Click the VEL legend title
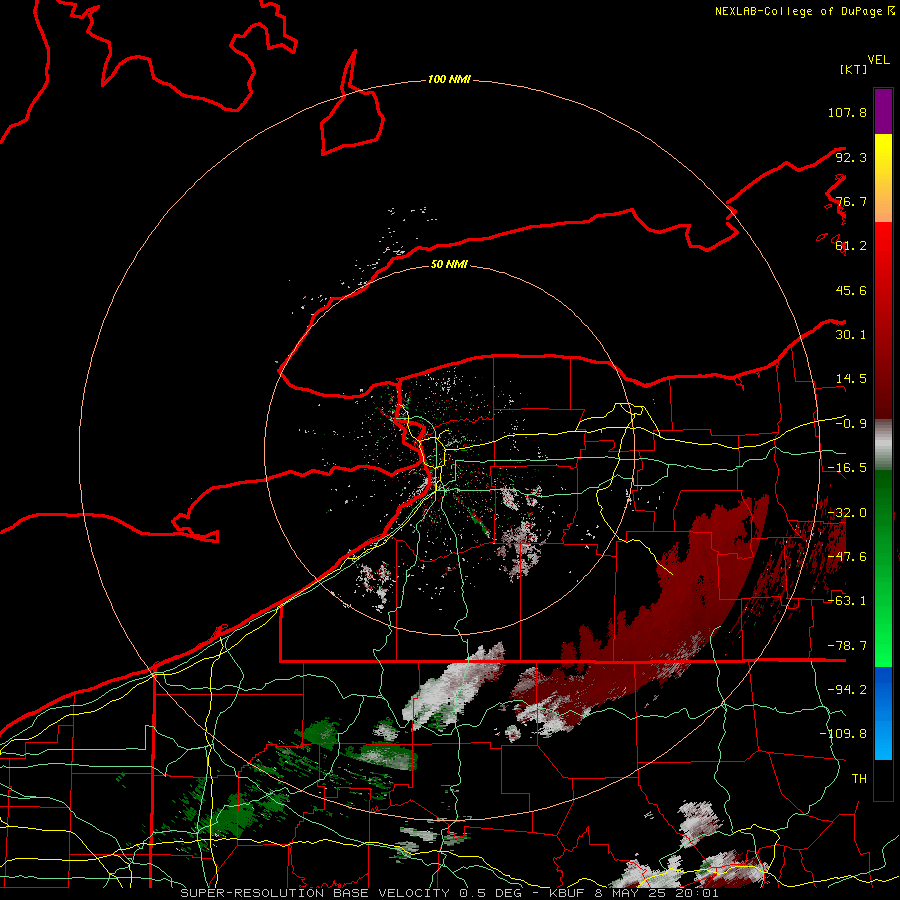Viewport: 900px width, 900px height. coord(878,60)
